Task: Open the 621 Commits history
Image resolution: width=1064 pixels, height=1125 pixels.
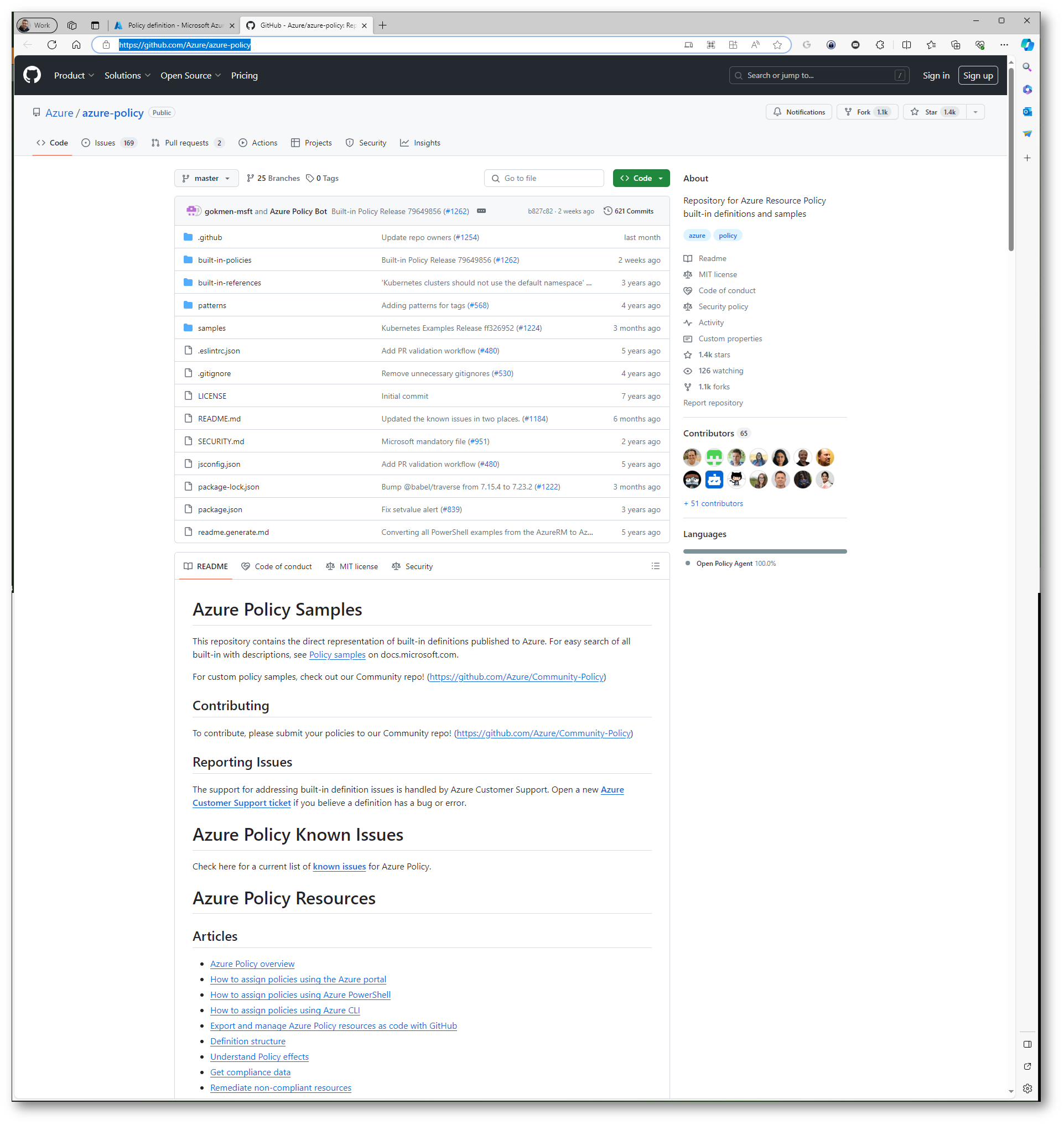Action: click(x=629, y=211)
